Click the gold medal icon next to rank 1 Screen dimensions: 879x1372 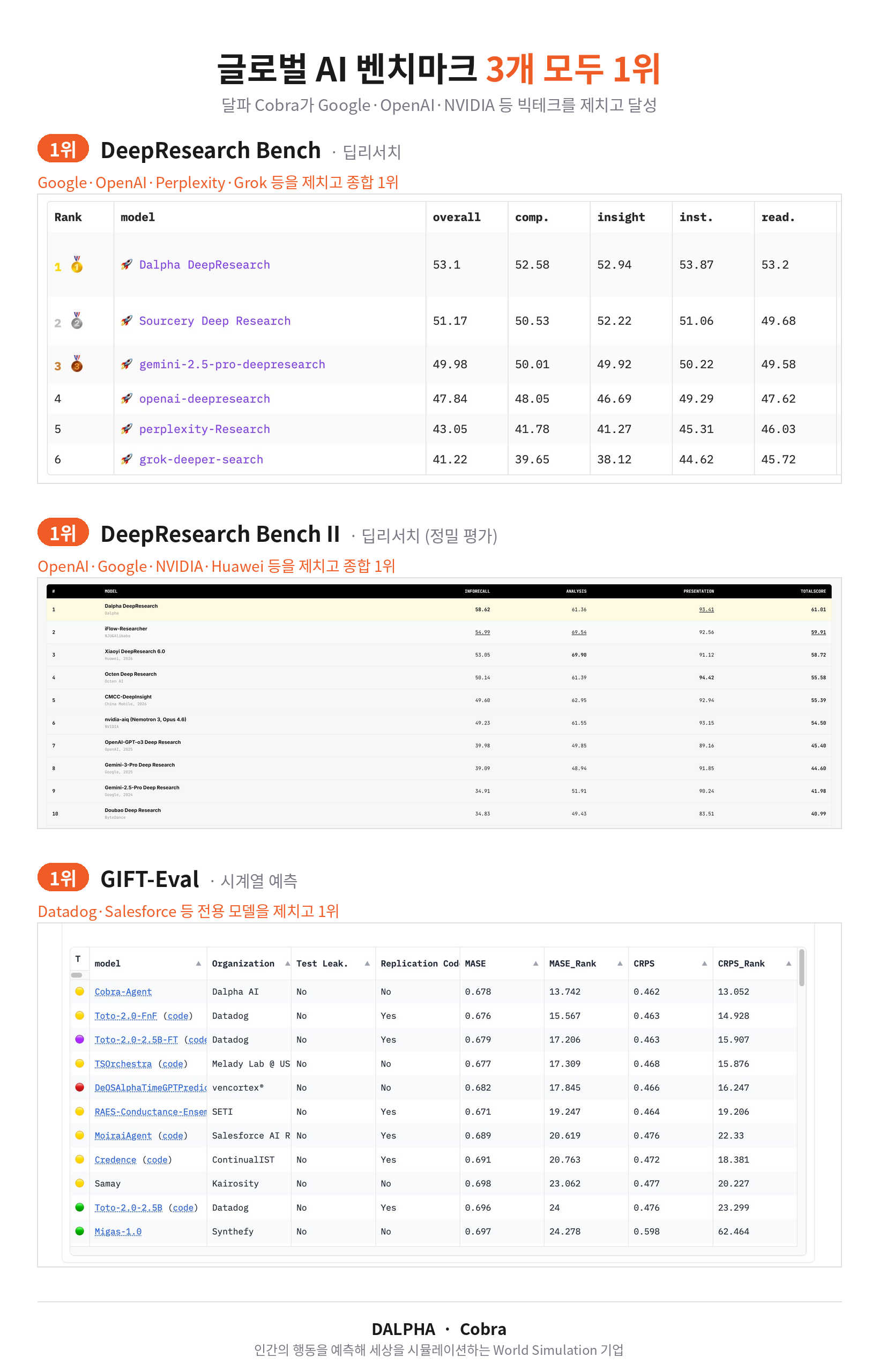coord(77,264)
